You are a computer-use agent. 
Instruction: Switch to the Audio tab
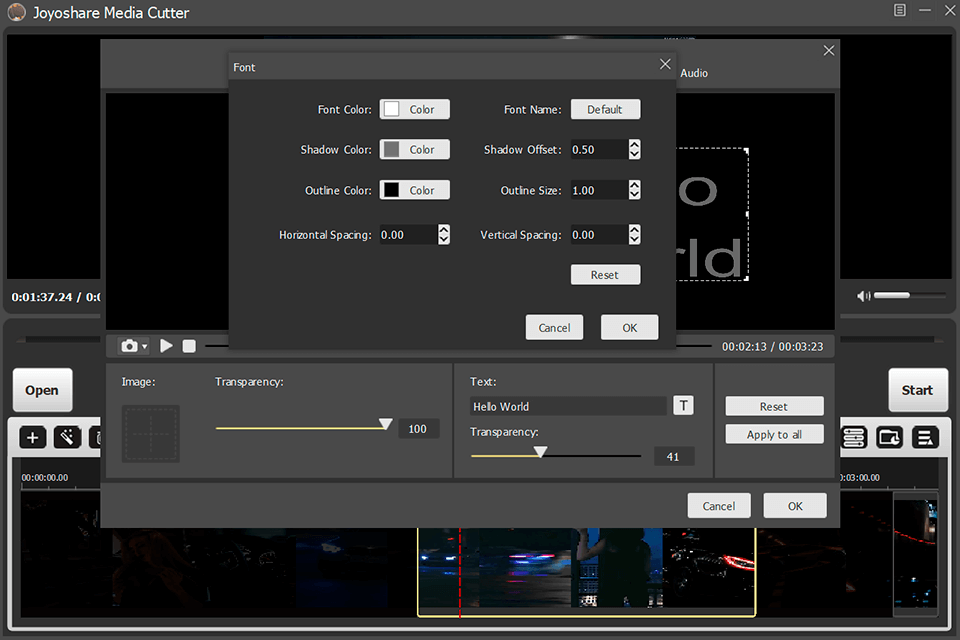(694, 73)
